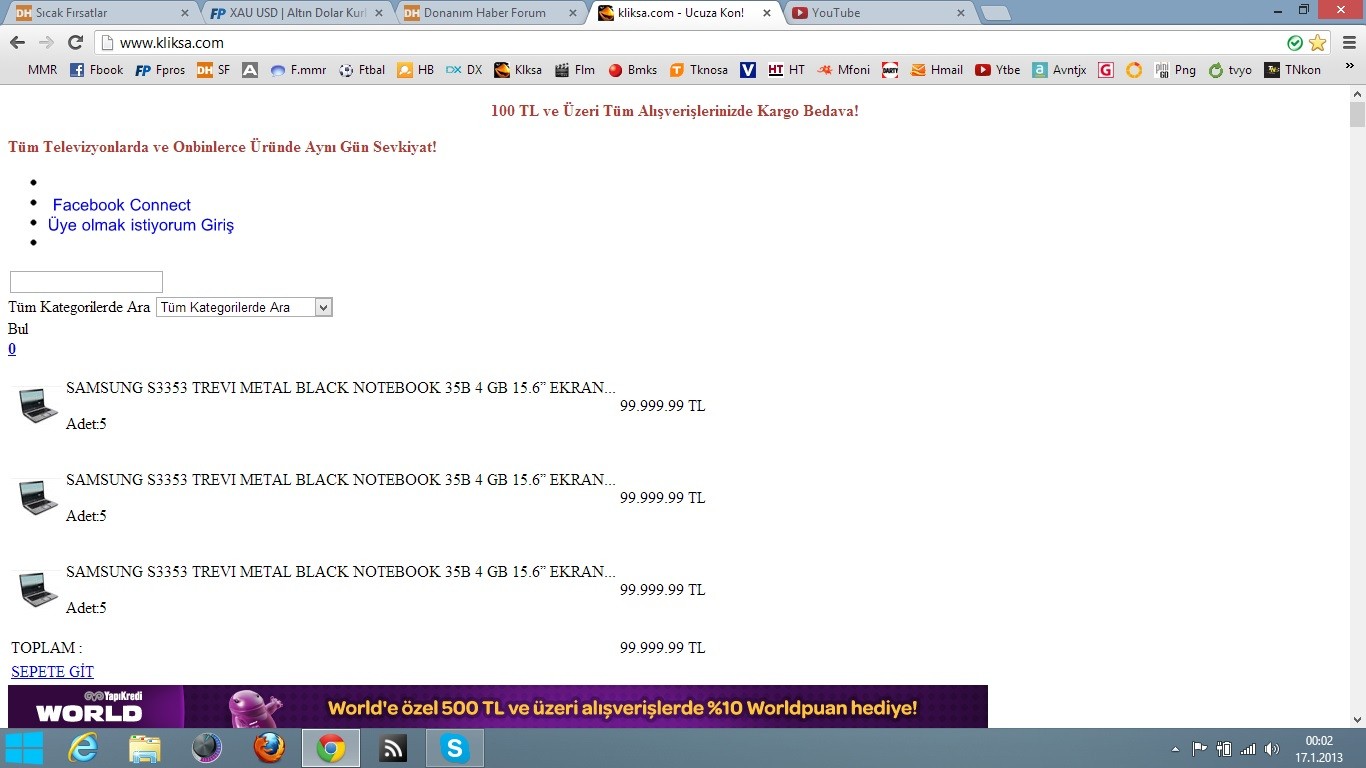Open the tvyo bookmark
This screenshot has width=1366, height=768.
point(1230,70)
